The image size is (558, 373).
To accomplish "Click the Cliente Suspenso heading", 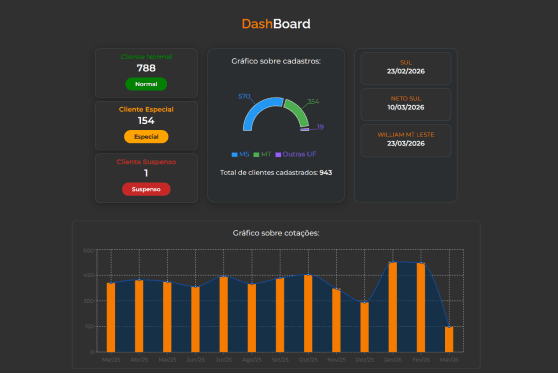I will tap(146, 162).
